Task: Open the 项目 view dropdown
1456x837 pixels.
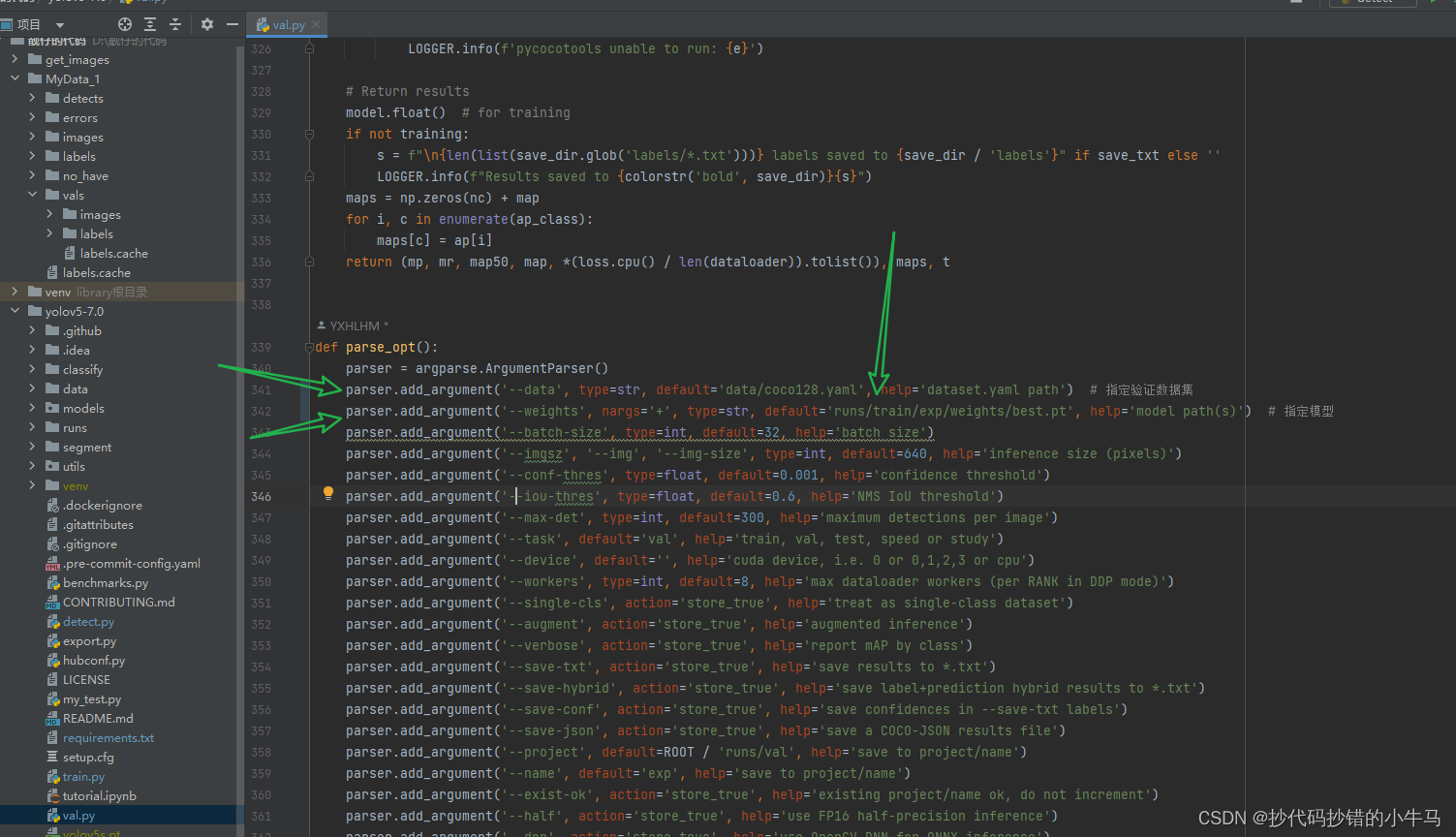Action: click(x=60, y=25)
